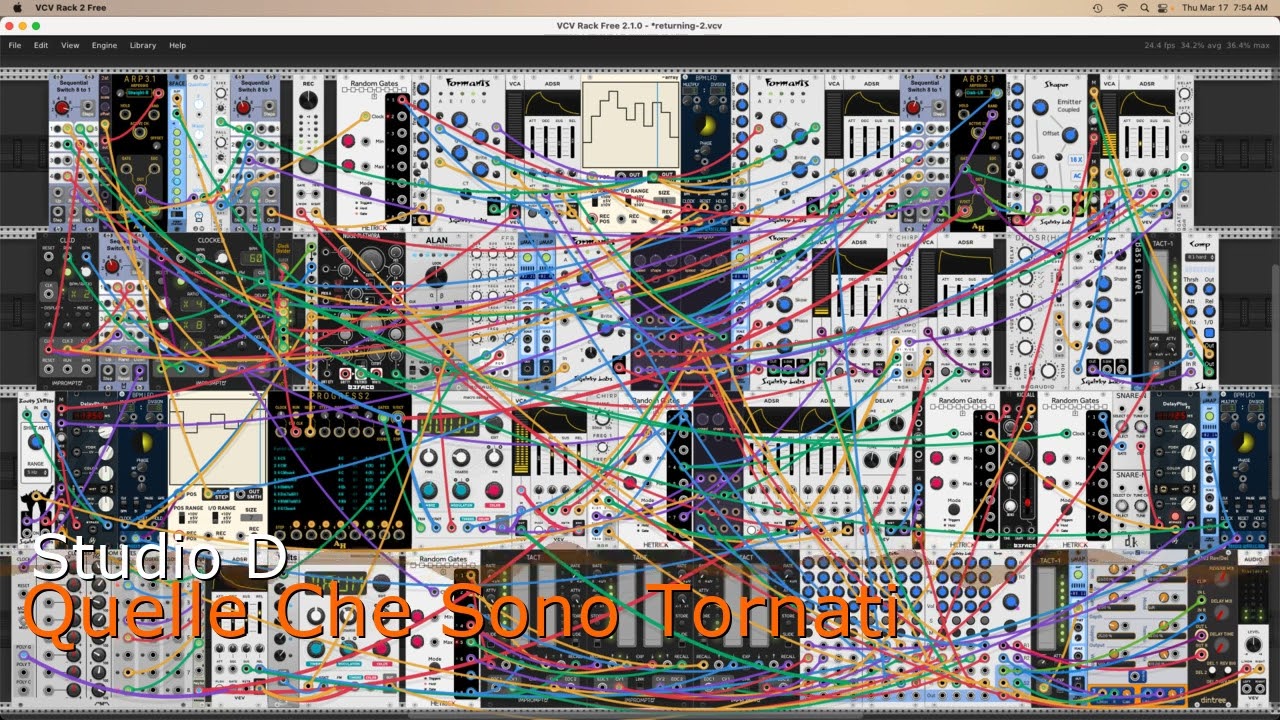The image size is (1280, 720).
Task: Toggle the Shaper AC button
Action: [1075, 174]
